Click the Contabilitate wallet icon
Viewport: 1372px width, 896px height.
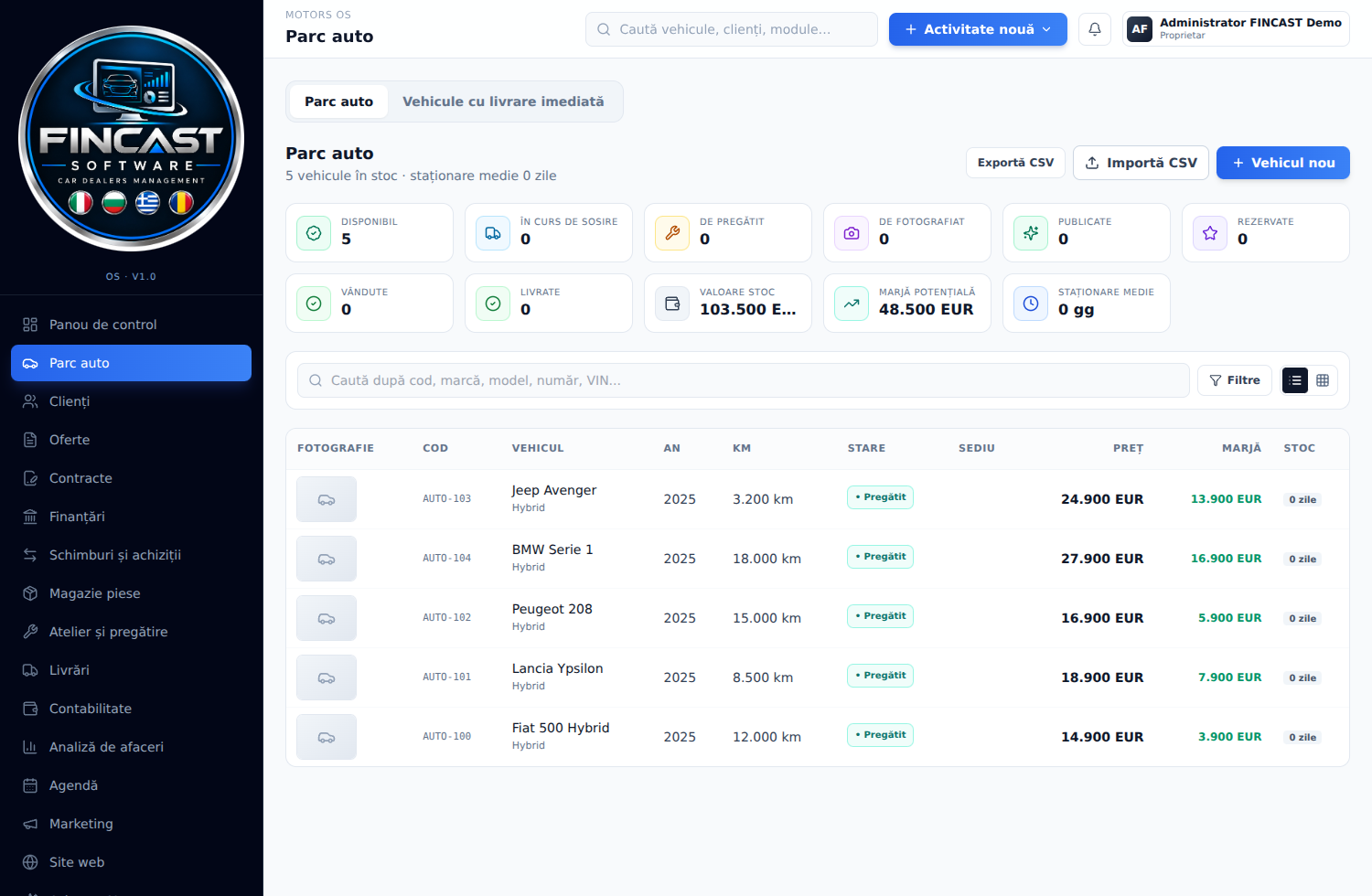(x=30, y=709)
